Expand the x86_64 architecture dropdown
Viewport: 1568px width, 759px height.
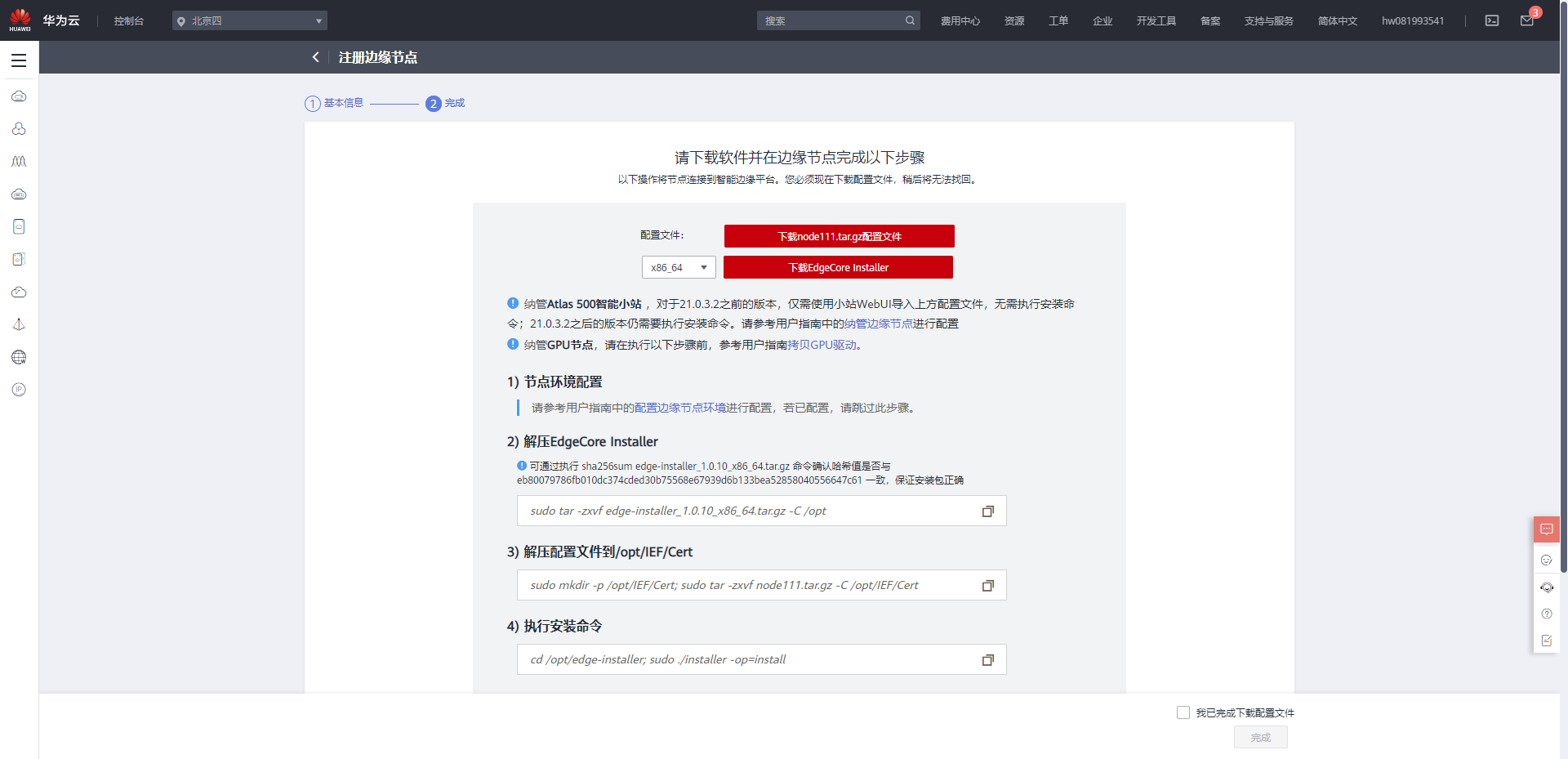[x=679, y=267]
